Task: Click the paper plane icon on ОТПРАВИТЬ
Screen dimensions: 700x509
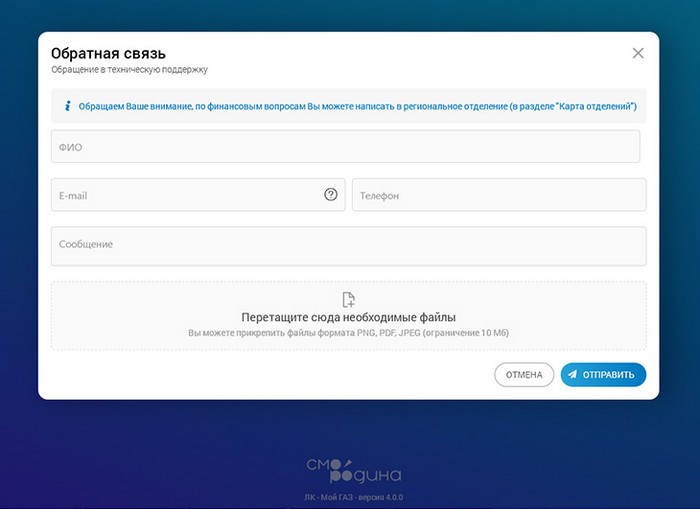Action: pyautogui.click(x=572, y=374)
